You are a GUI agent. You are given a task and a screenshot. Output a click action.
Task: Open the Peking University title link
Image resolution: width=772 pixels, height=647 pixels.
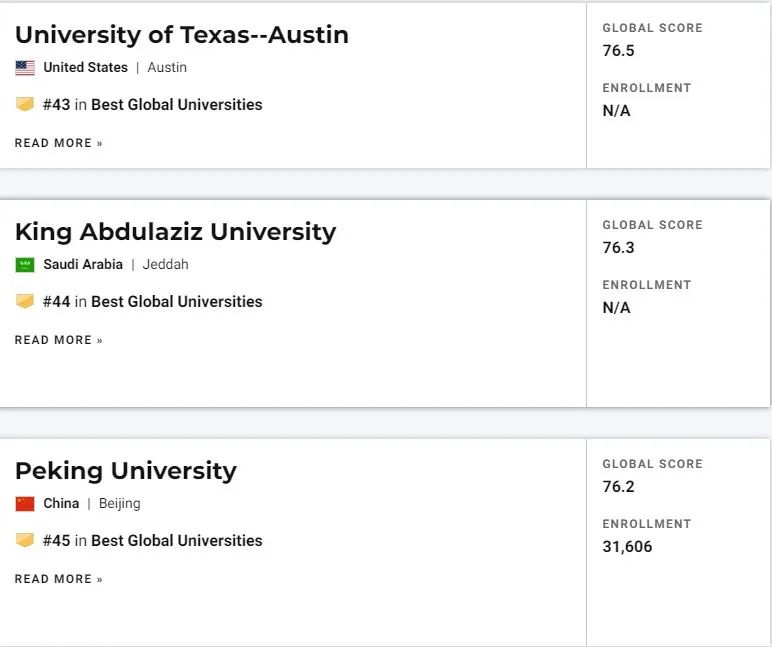(126, 471)
